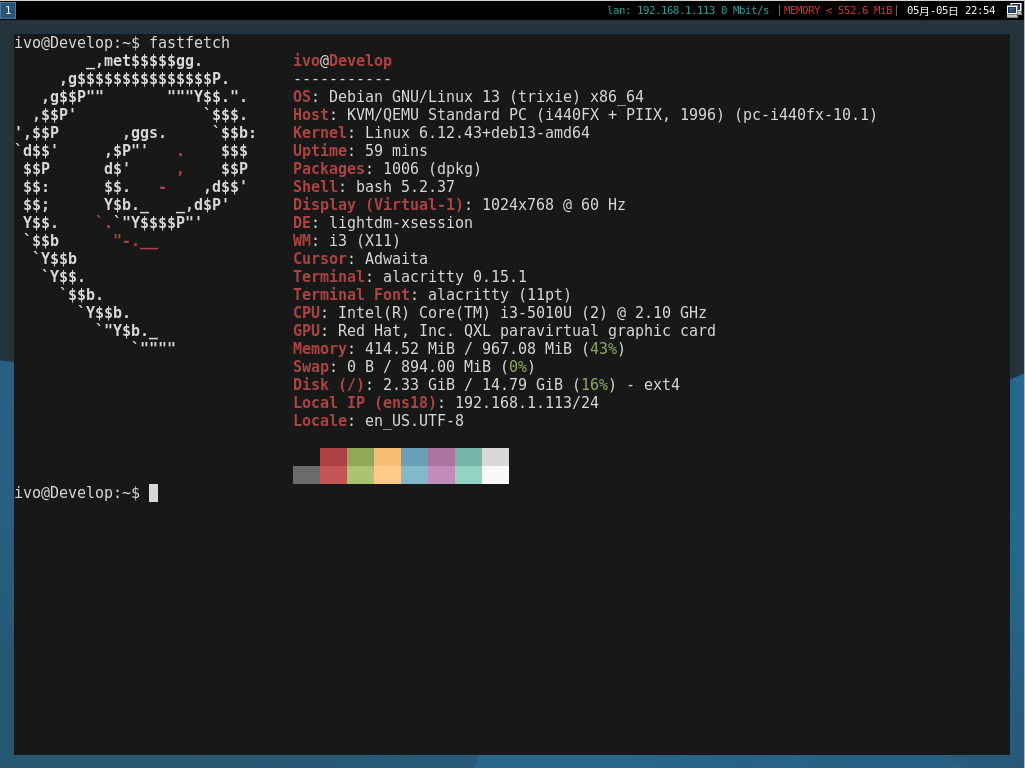Pick the white swatch in bottom row
1025x768 pixels.
point(496,475)
